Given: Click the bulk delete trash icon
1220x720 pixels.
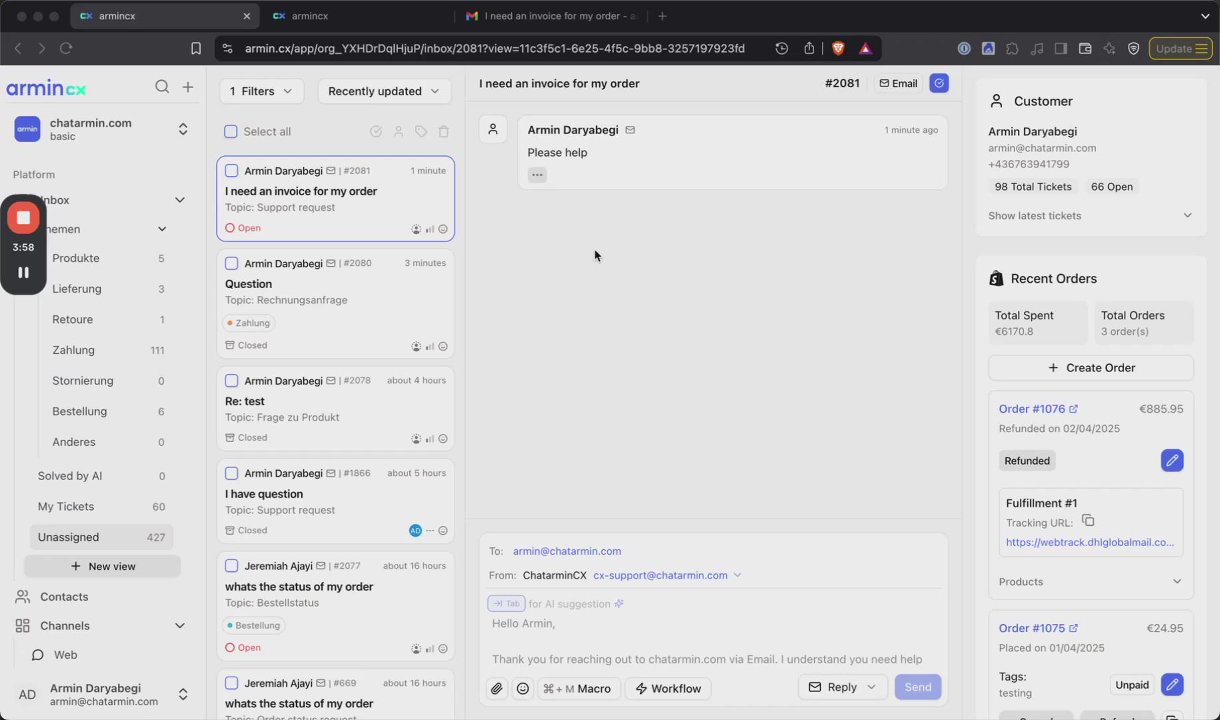Looking at the screenshot, I should click(x=443, y=131).
